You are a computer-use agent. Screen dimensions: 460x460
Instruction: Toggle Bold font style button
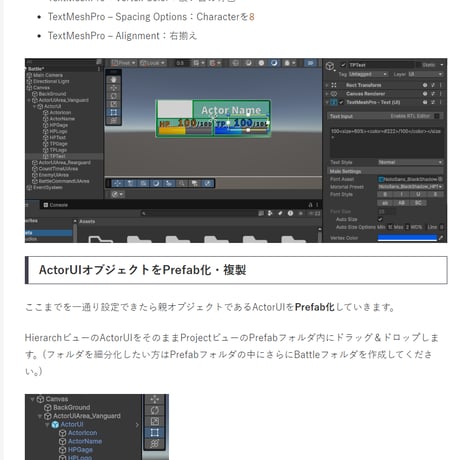(385, 194)
